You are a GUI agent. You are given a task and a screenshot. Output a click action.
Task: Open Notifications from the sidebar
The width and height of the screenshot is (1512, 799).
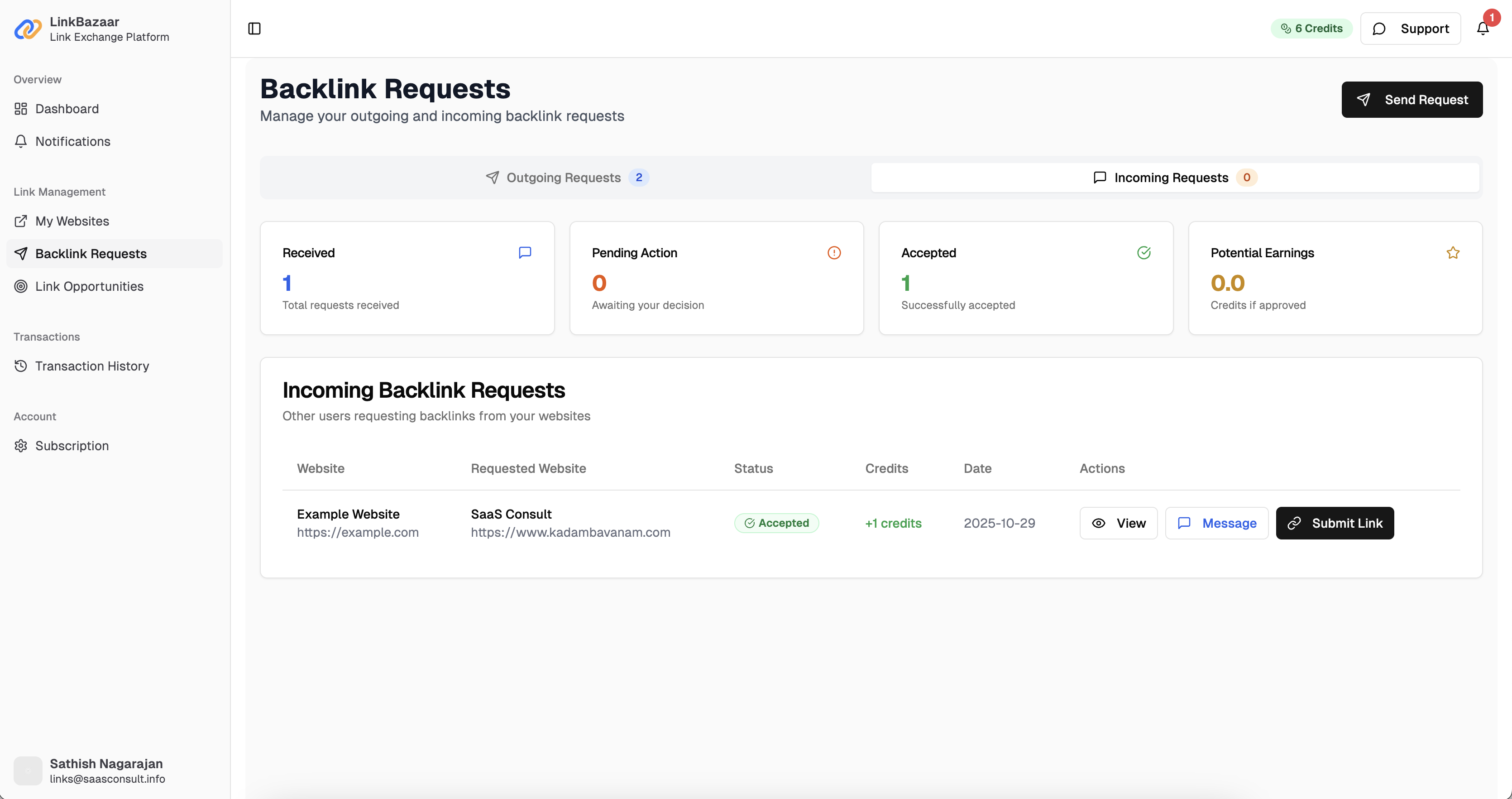[x=72, y=141]
